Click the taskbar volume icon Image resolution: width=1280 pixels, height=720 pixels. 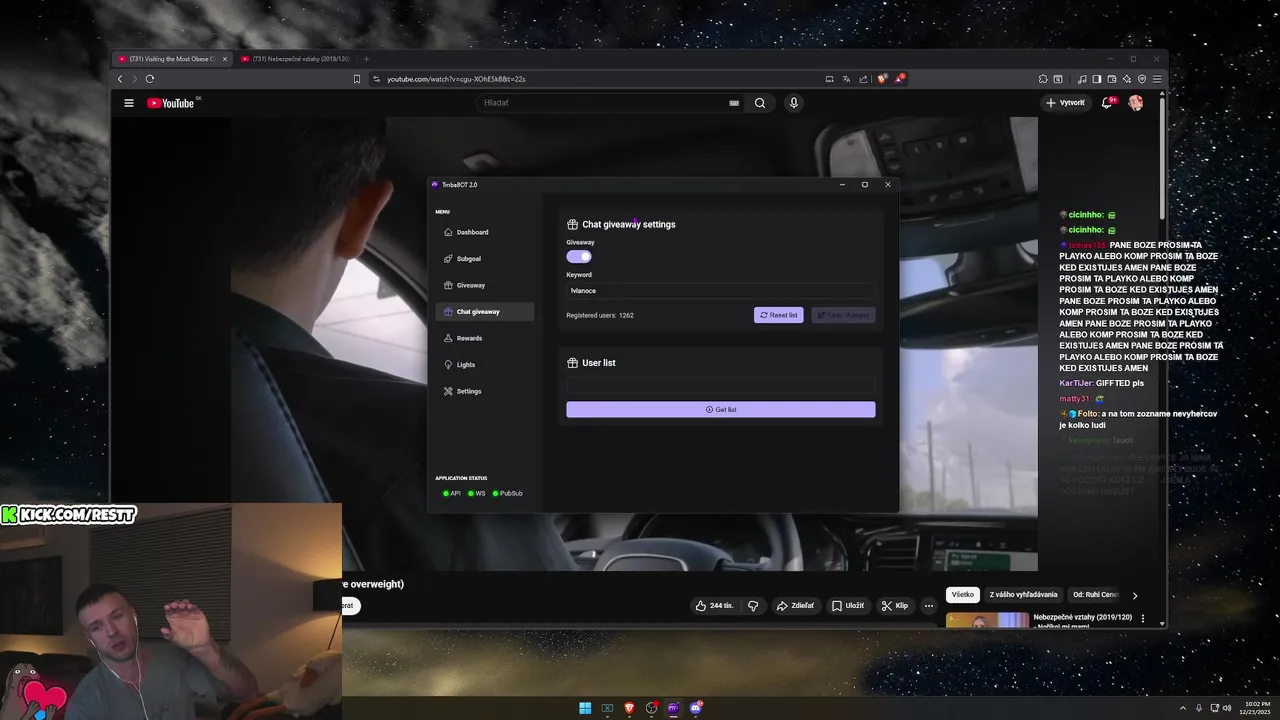(1228, 708)
